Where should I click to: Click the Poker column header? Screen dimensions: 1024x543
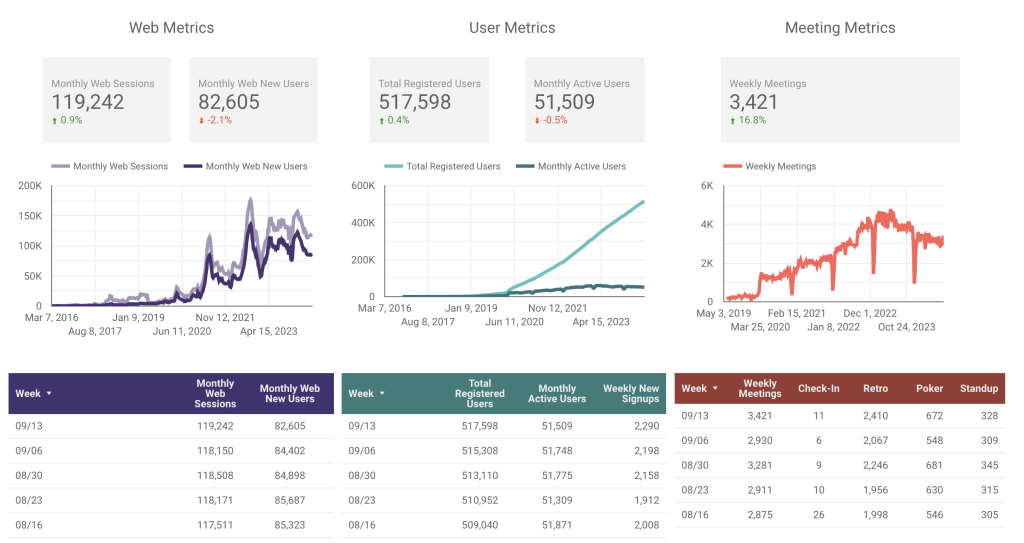[929, 389]
